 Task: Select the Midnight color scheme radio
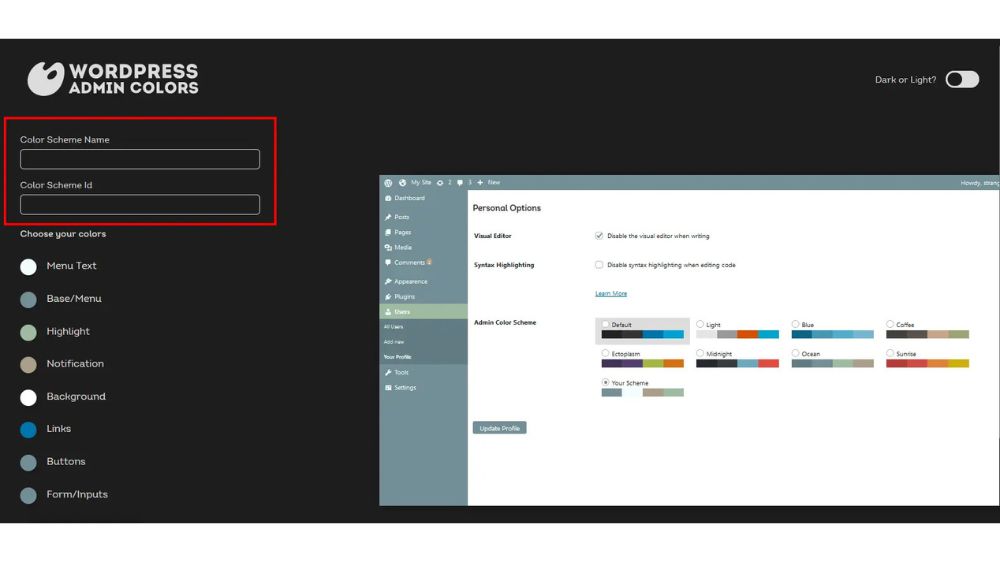pyautogui.click(x=700, y=353)
